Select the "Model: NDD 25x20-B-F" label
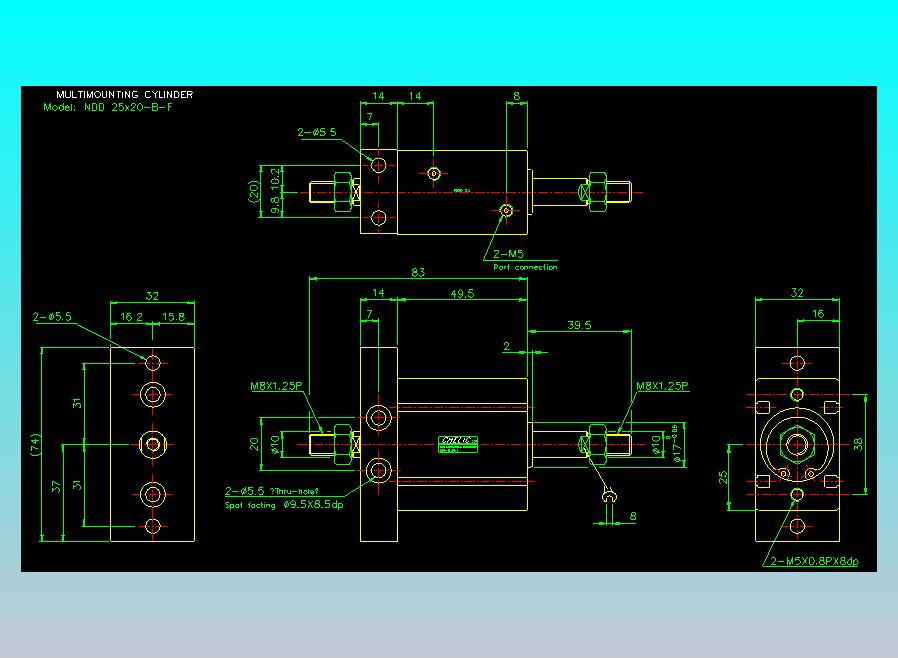Image resolution: width=898 pixels, height=658 pixels. pyautogui.click(x=108, y=107)
